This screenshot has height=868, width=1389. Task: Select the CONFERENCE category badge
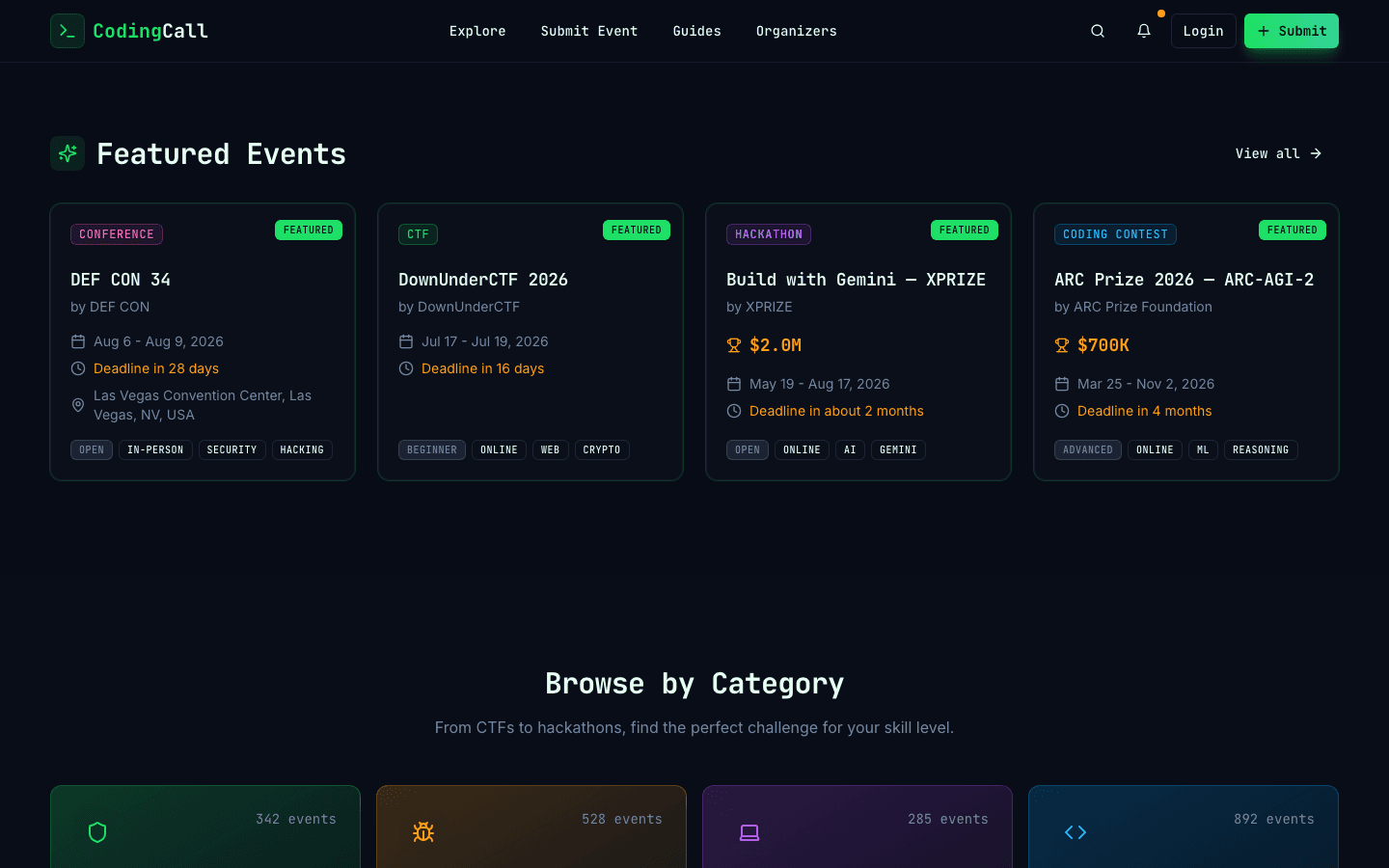(x=117, y=234)
